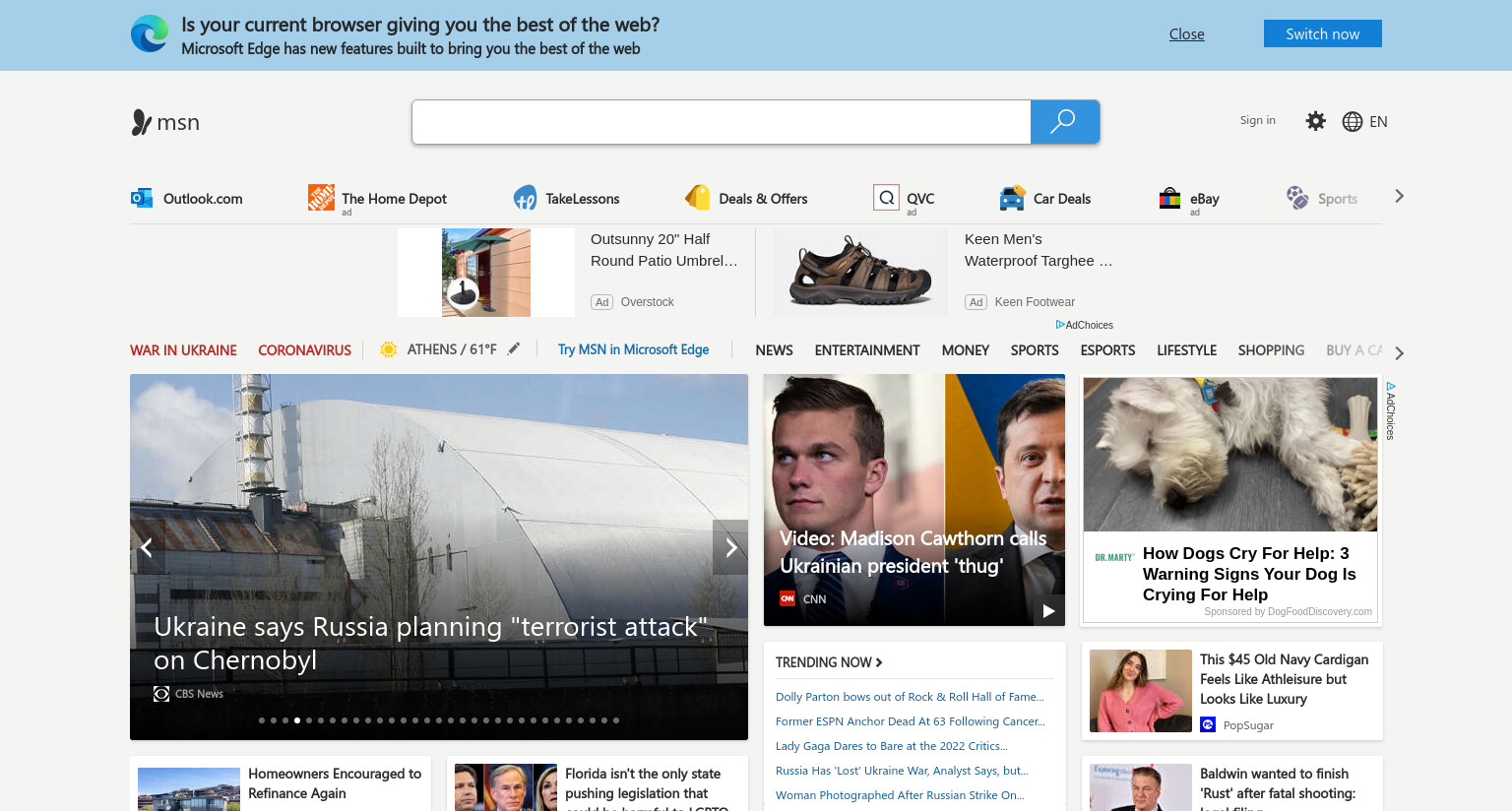Select the MONEY tab

click(x=965, y=350)
